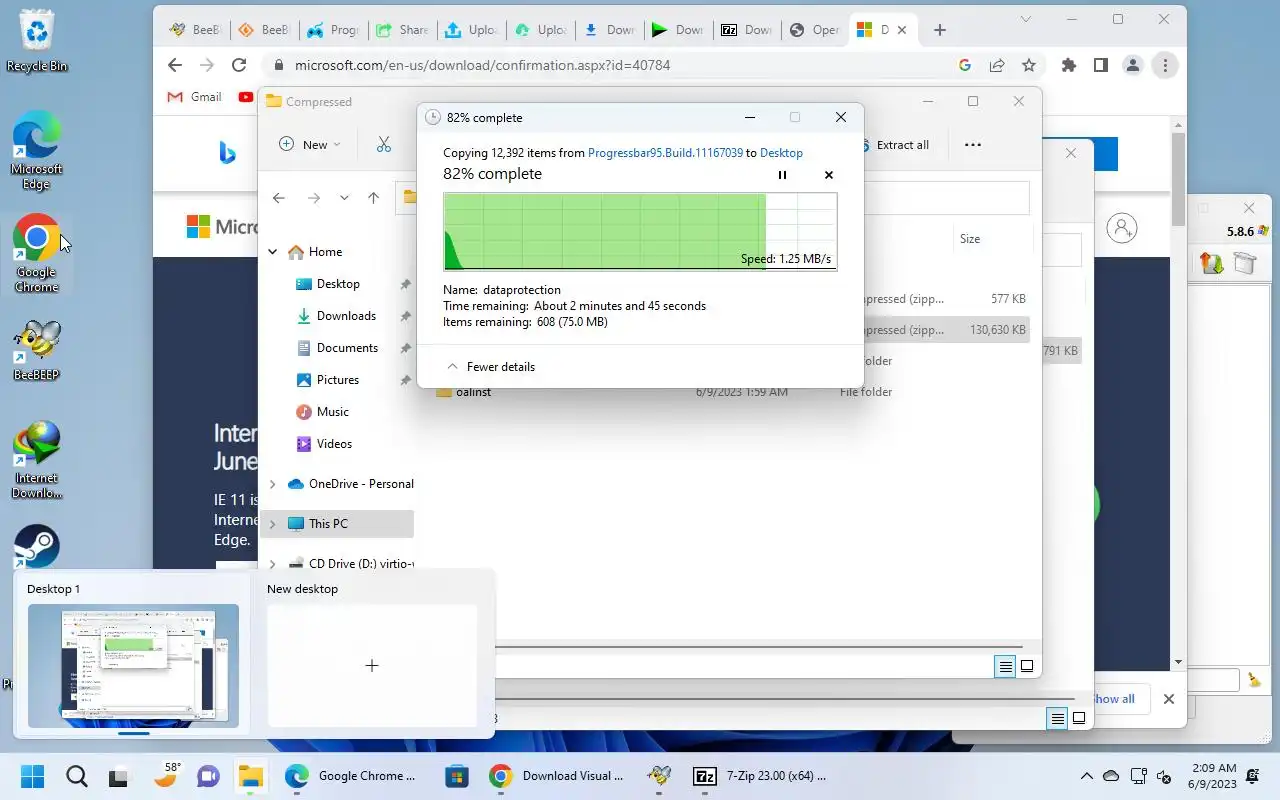Image resolution: width=1280 pixels, height=800 pixels.
Task: Click Task View taskbar icon
Action: pyautogui.click(x=119, y=776)
